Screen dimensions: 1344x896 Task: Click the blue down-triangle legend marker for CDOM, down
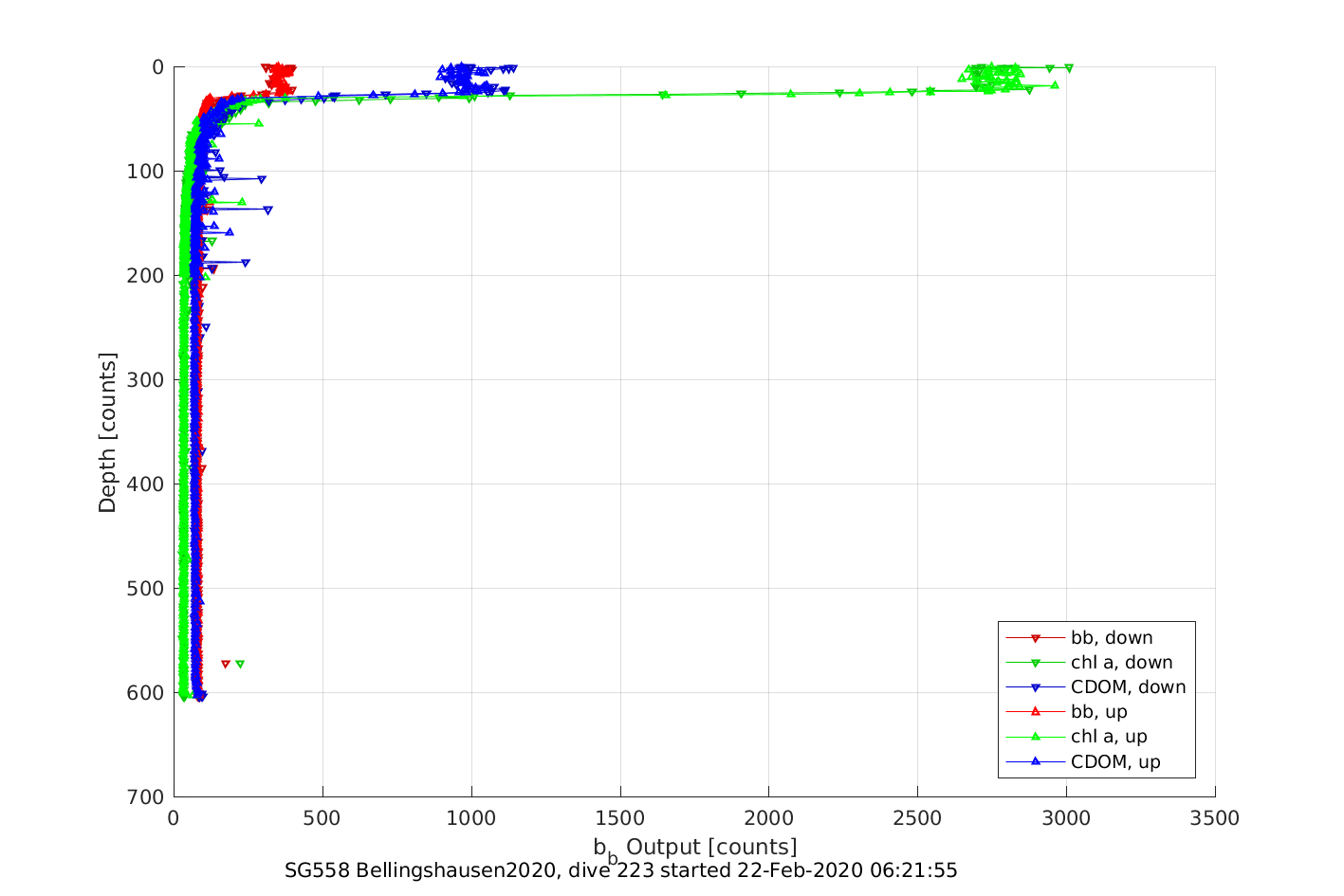click(1036, 687)
